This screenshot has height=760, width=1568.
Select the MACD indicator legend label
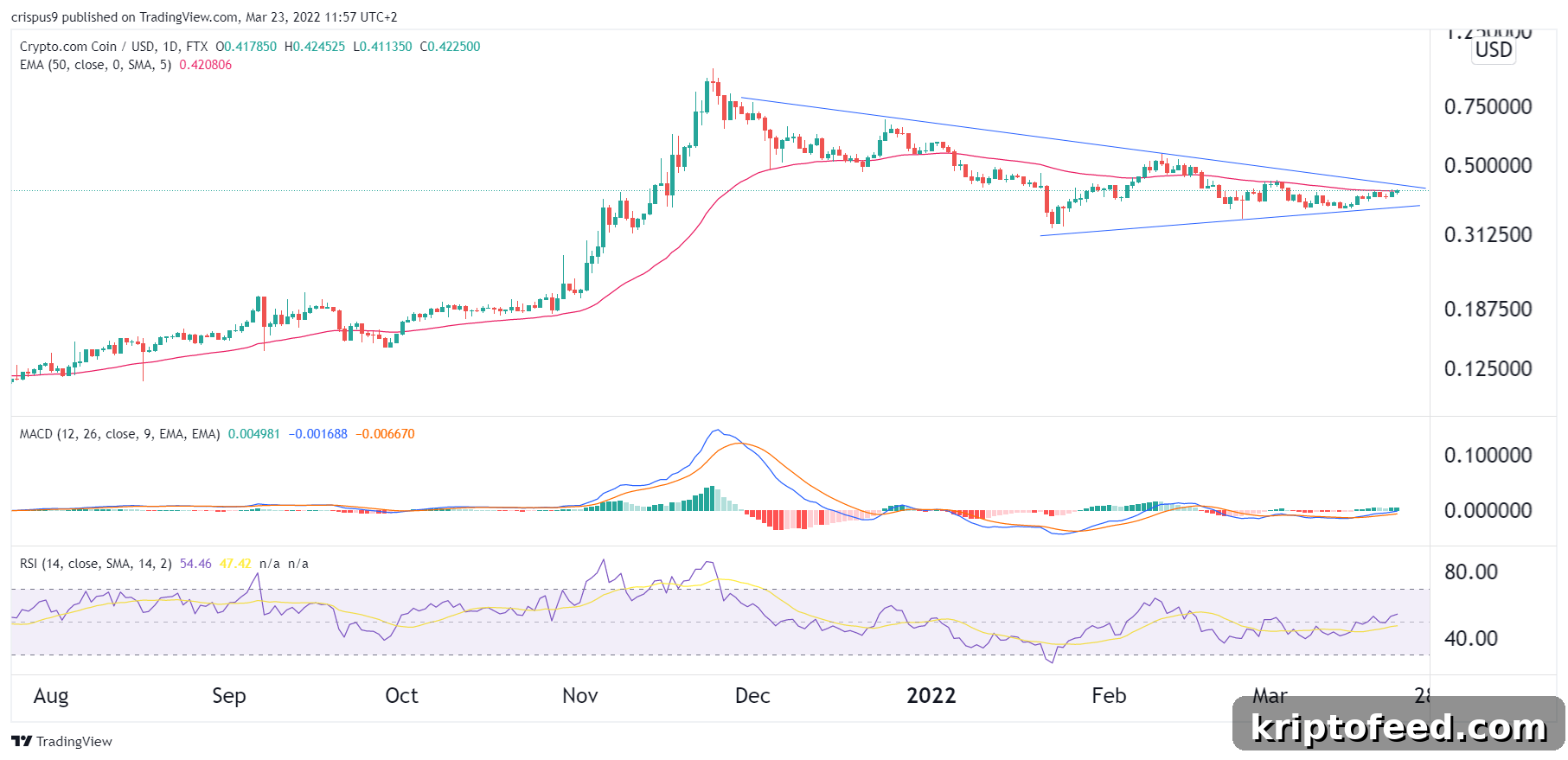coord(119,434)
